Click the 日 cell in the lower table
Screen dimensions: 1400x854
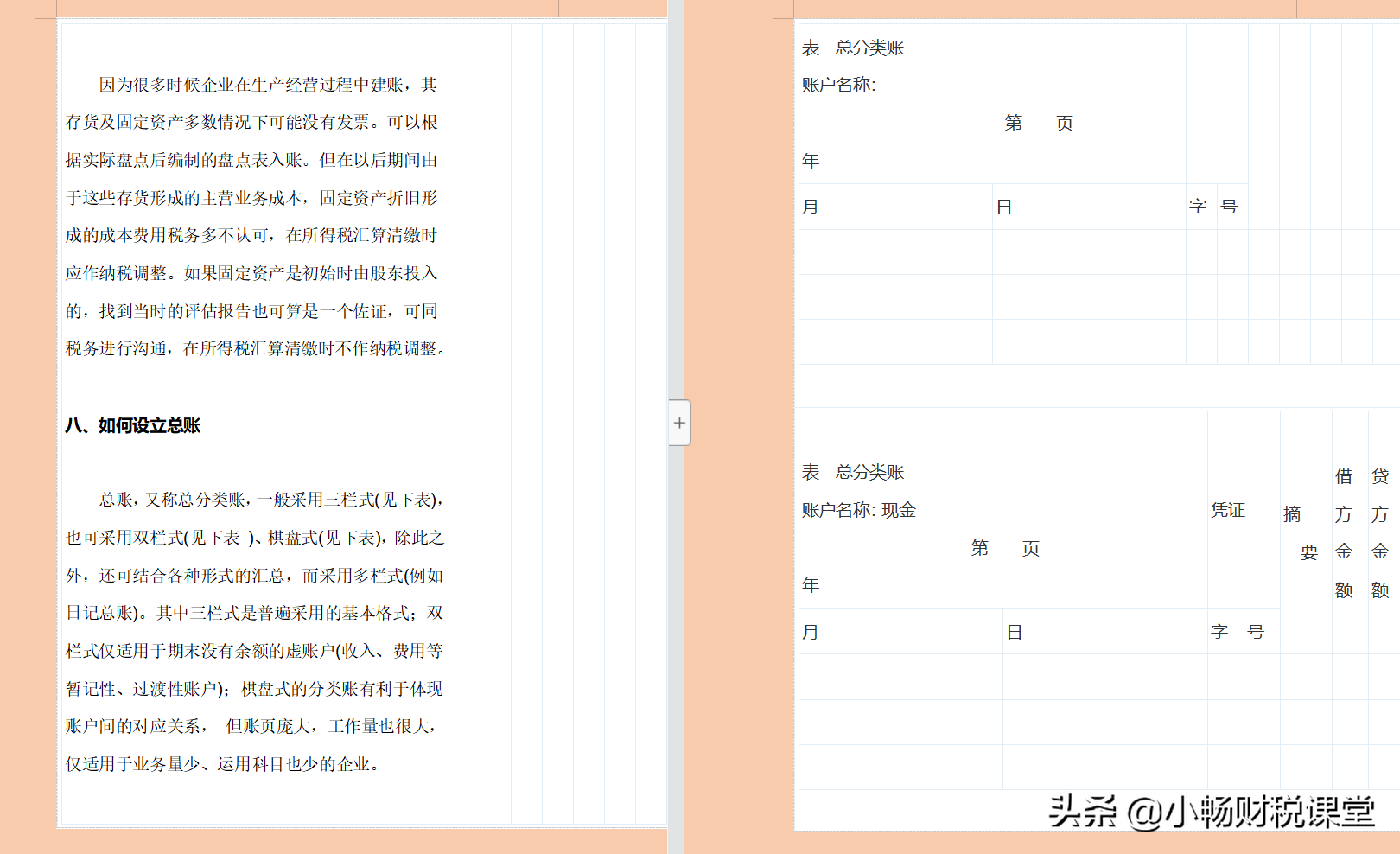1015,631
